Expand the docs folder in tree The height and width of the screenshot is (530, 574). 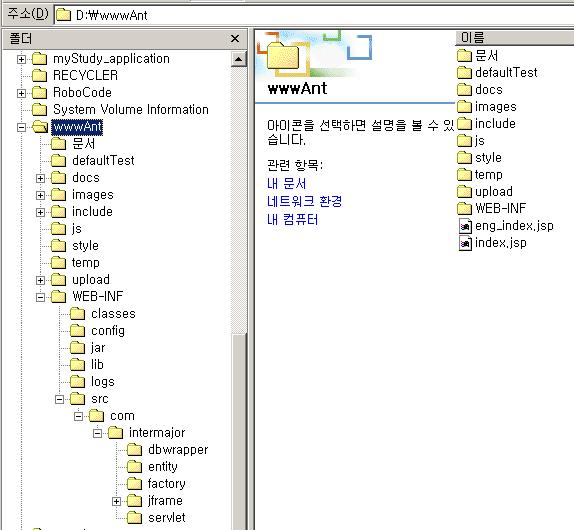coord(41,178)
